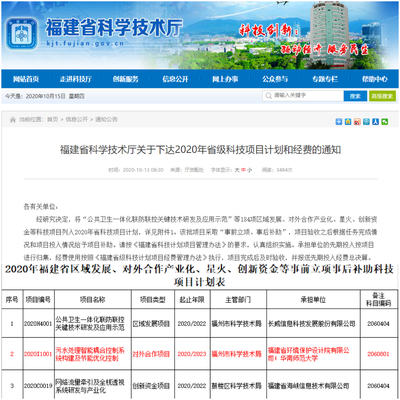This screenshot has width=400, height=400.
Task: Click the 项目编号 column header
Action: pos(38,300)
